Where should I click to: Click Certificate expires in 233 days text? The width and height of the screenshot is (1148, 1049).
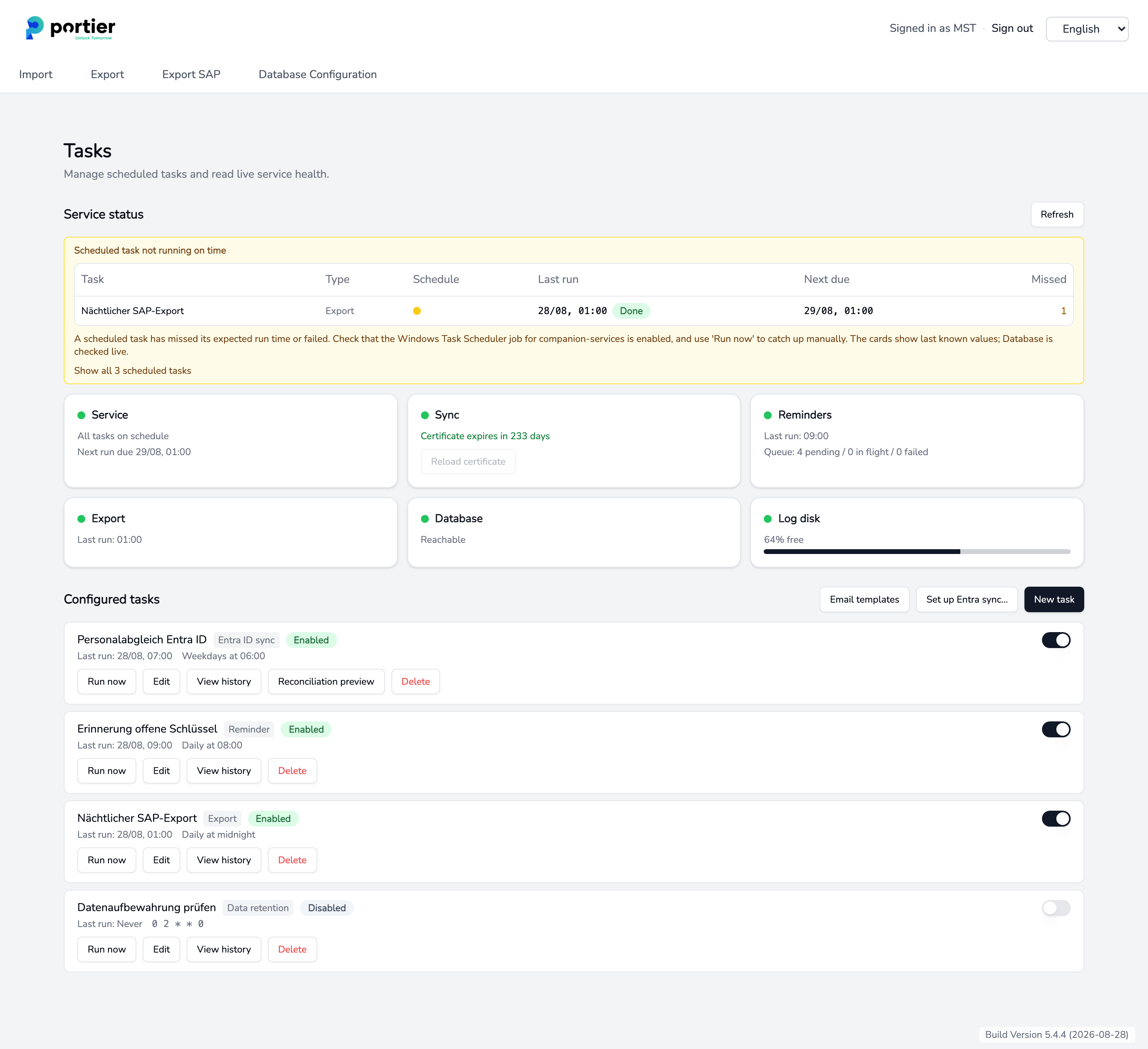485,436
